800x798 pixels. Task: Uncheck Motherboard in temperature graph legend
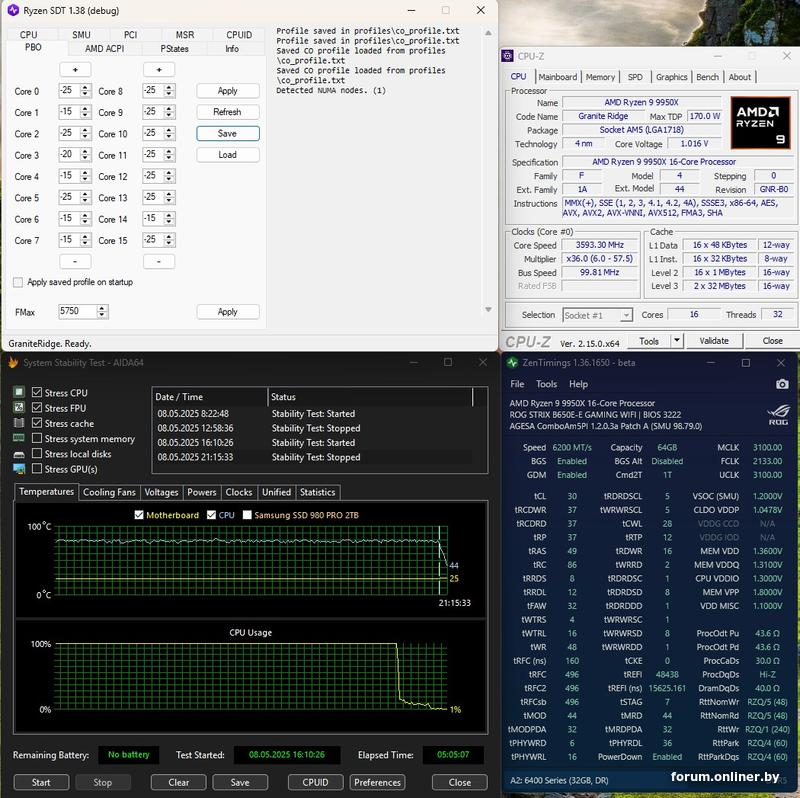pyautogui.click(x=139, y=515)
